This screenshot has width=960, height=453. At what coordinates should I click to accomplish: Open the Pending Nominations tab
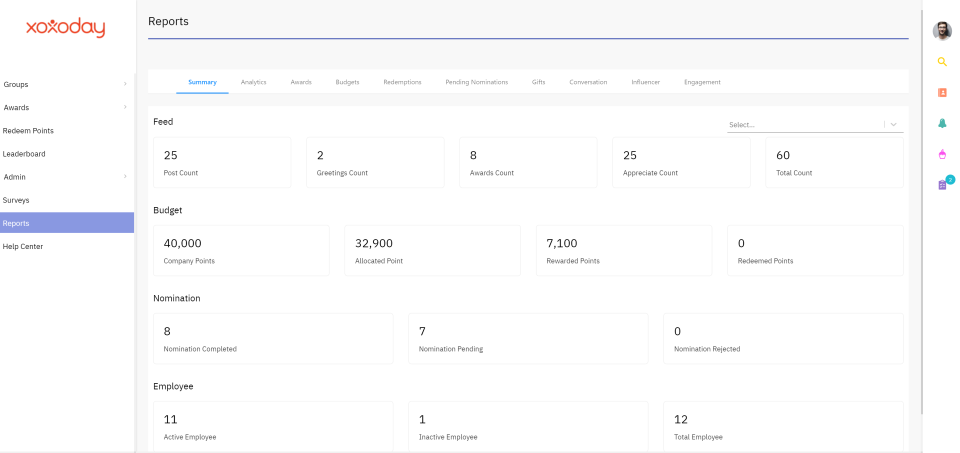point(476,82)
